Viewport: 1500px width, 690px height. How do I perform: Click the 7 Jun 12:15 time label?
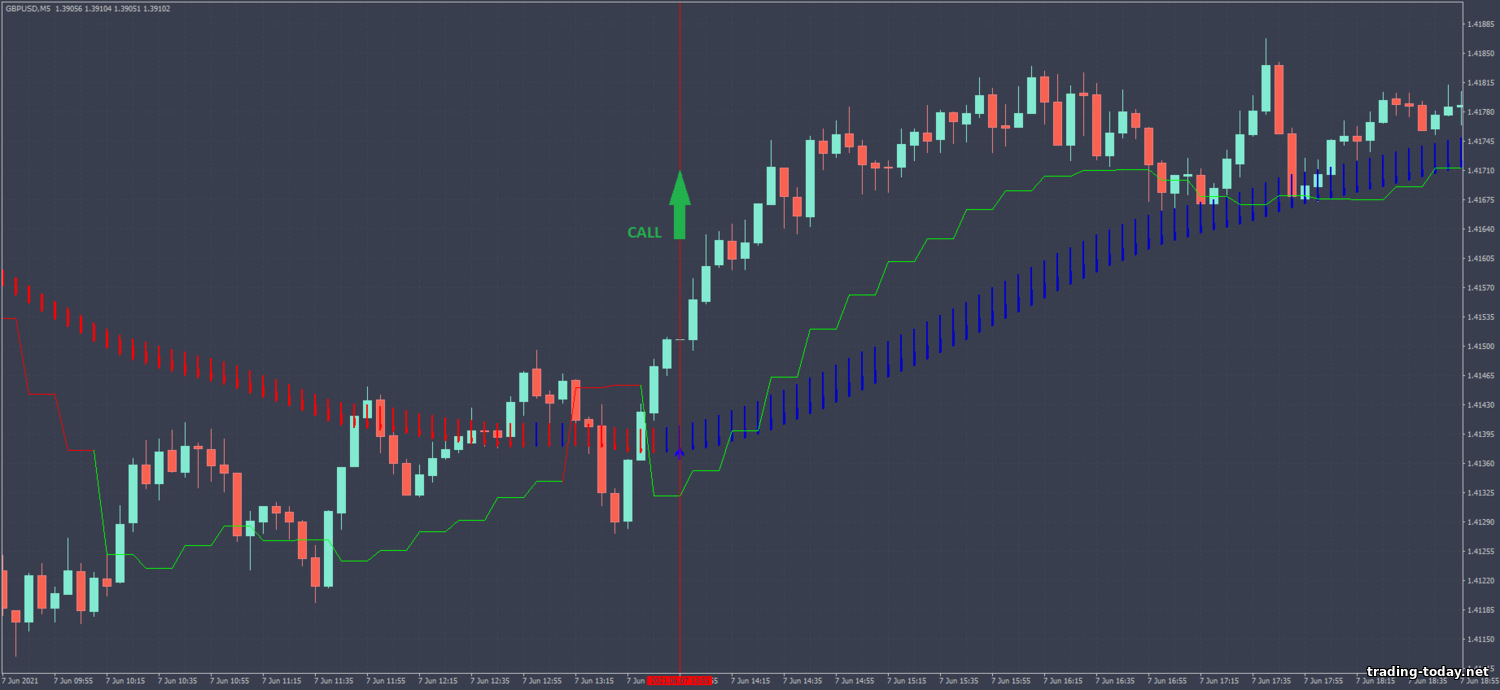(437, 681)
